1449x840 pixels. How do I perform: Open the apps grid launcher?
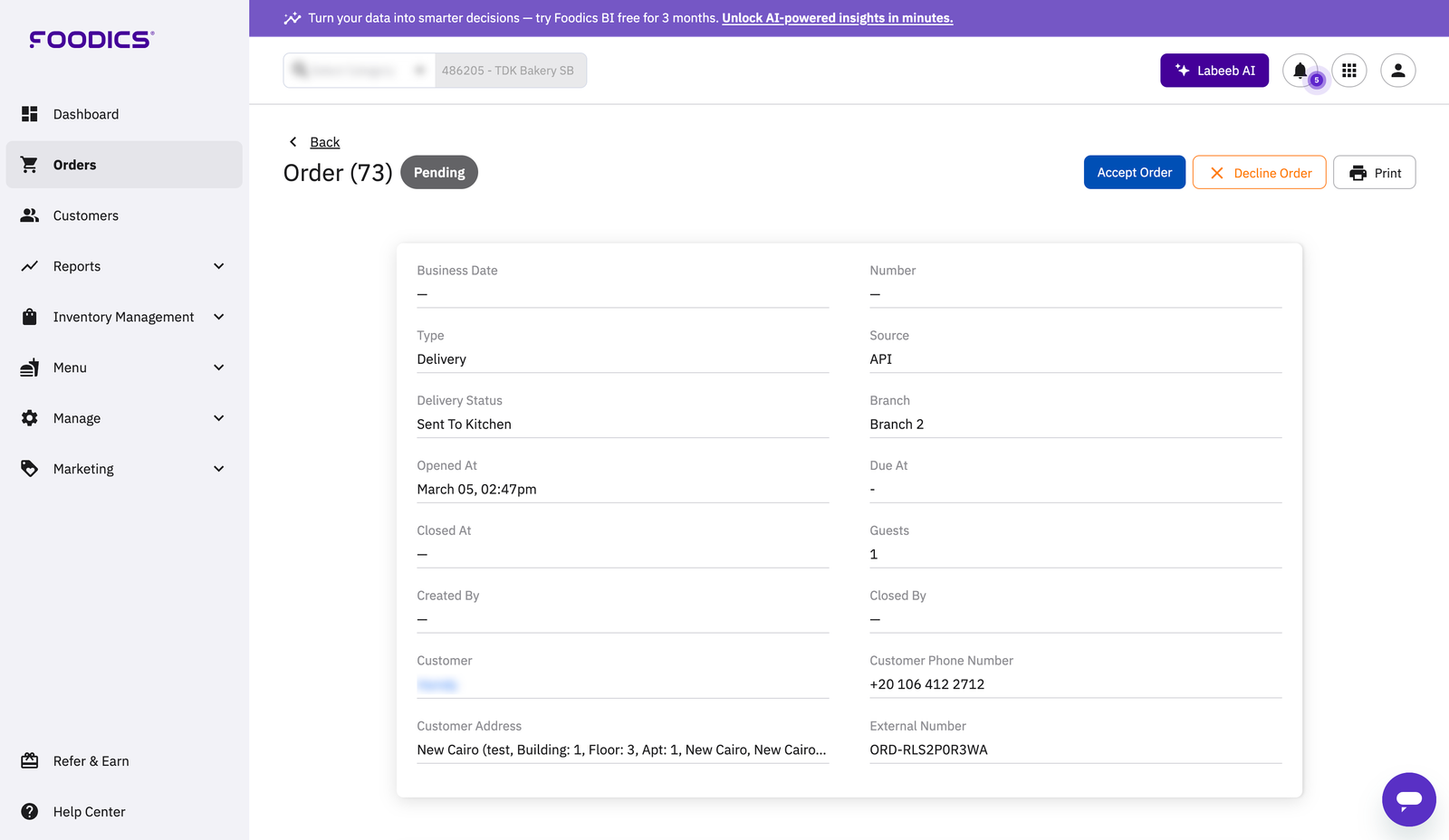[1349, 71]
